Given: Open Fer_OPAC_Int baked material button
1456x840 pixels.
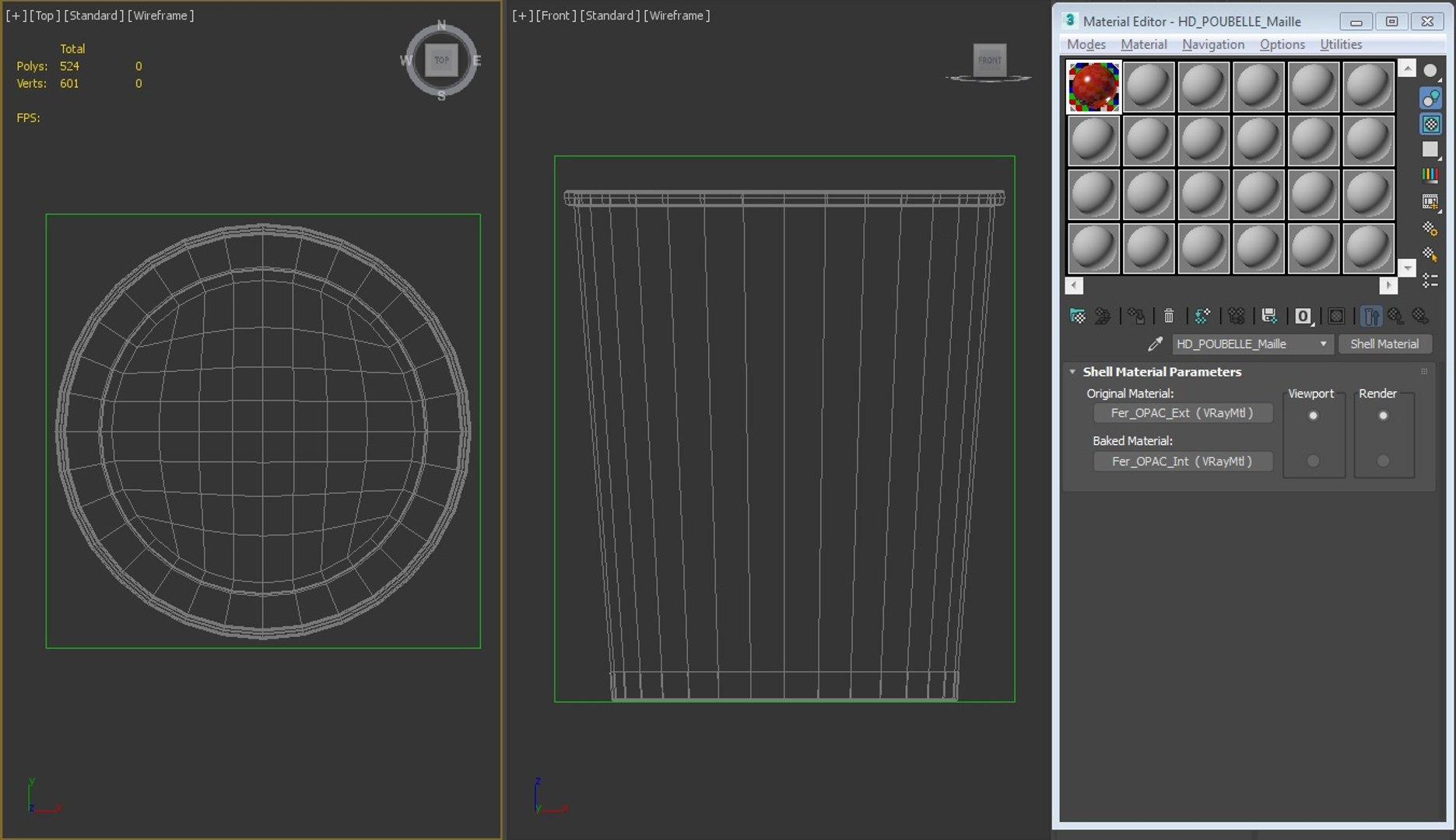Looking at the screenshot, I should (1183, 461).
